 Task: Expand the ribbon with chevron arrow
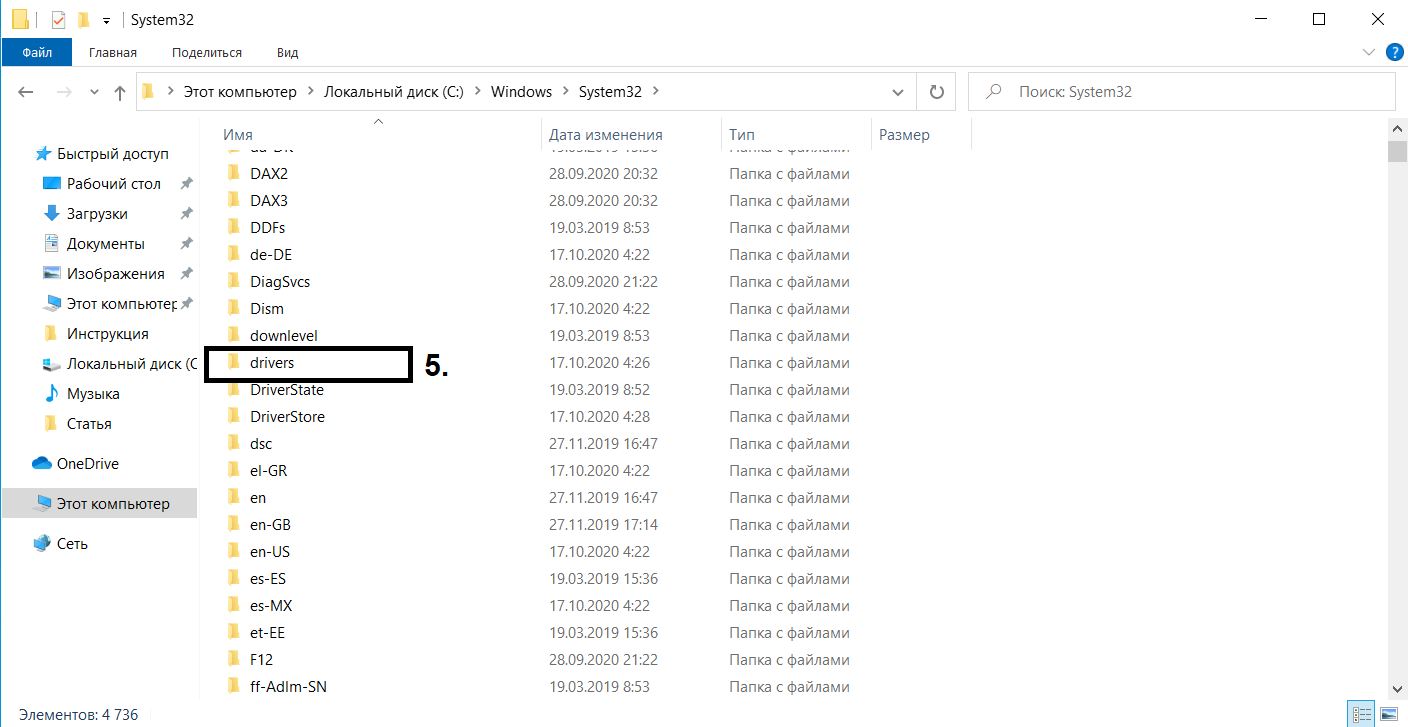coord(1369,51)
